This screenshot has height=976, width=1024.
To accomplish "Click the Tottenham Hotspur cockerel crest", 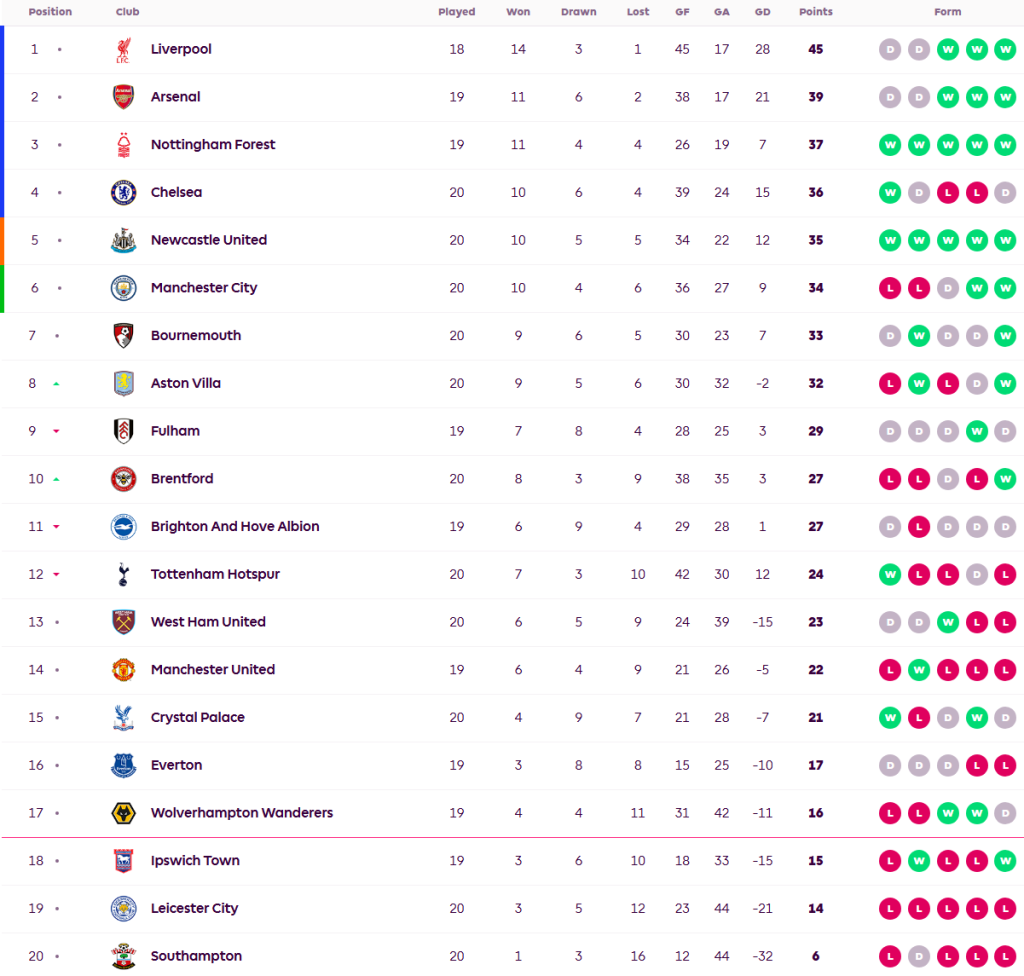I will coord(123,574).
